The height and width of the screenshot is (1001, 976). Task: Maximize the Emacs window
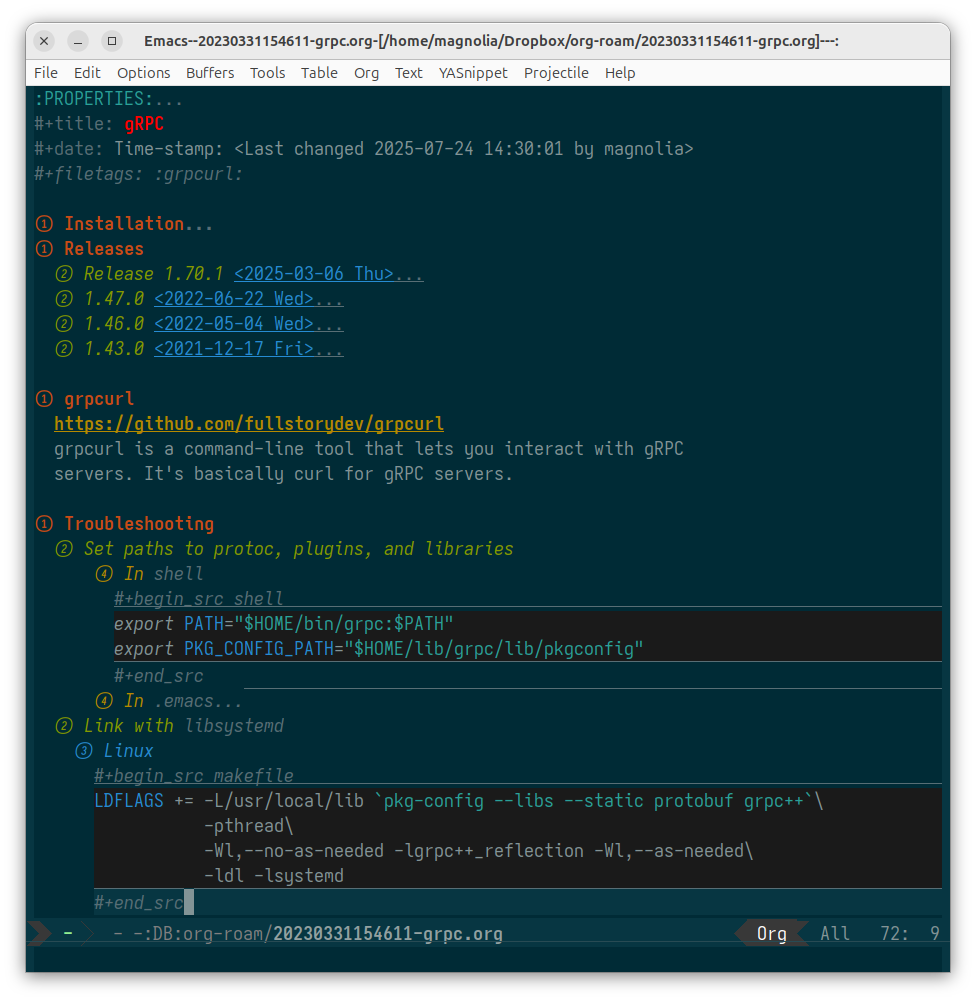[112, 41]
